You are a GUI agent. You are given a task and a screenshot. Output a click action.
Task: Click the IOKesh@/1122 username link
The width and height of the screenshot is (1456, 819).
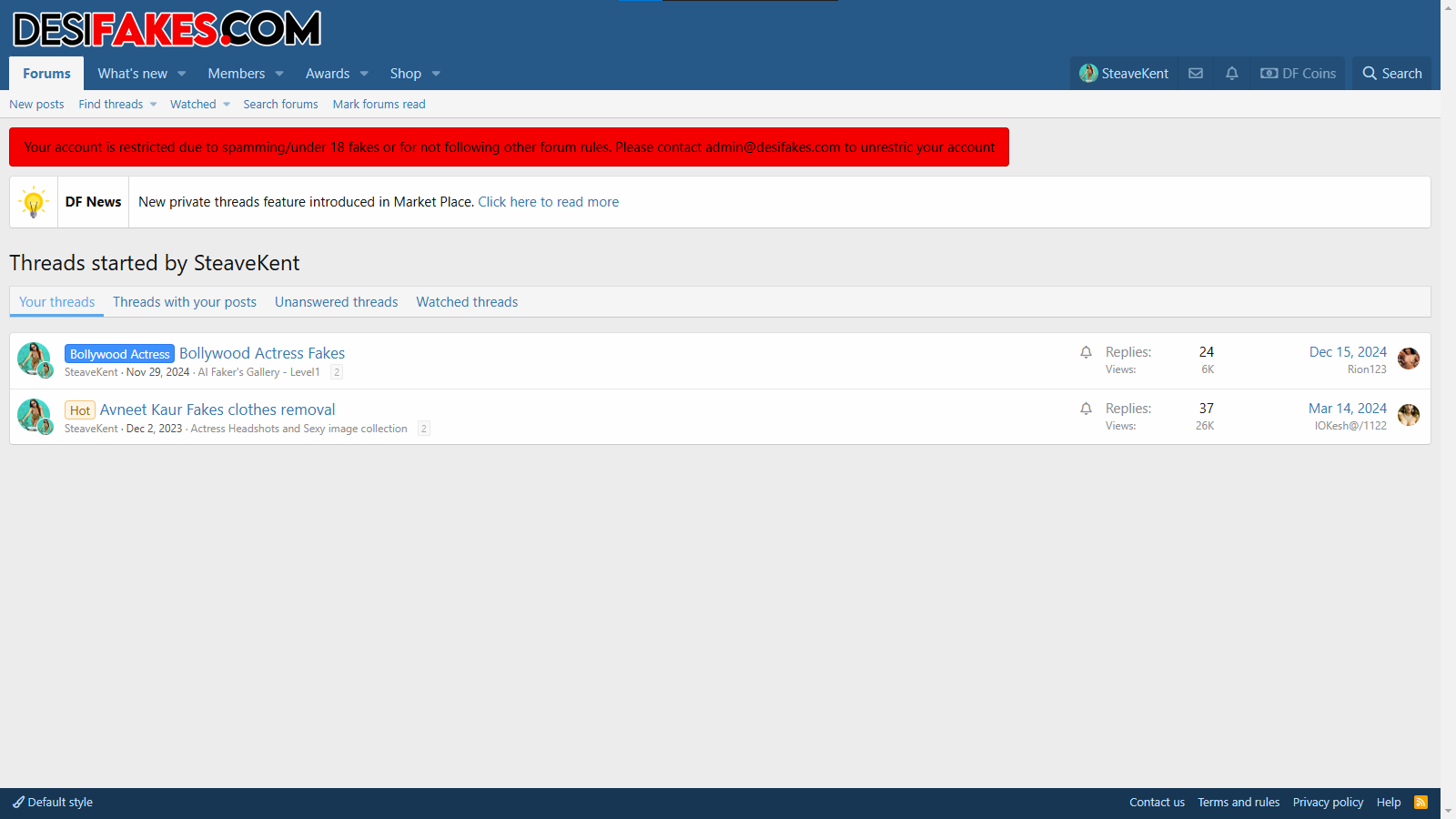(x=1350, y=426)
